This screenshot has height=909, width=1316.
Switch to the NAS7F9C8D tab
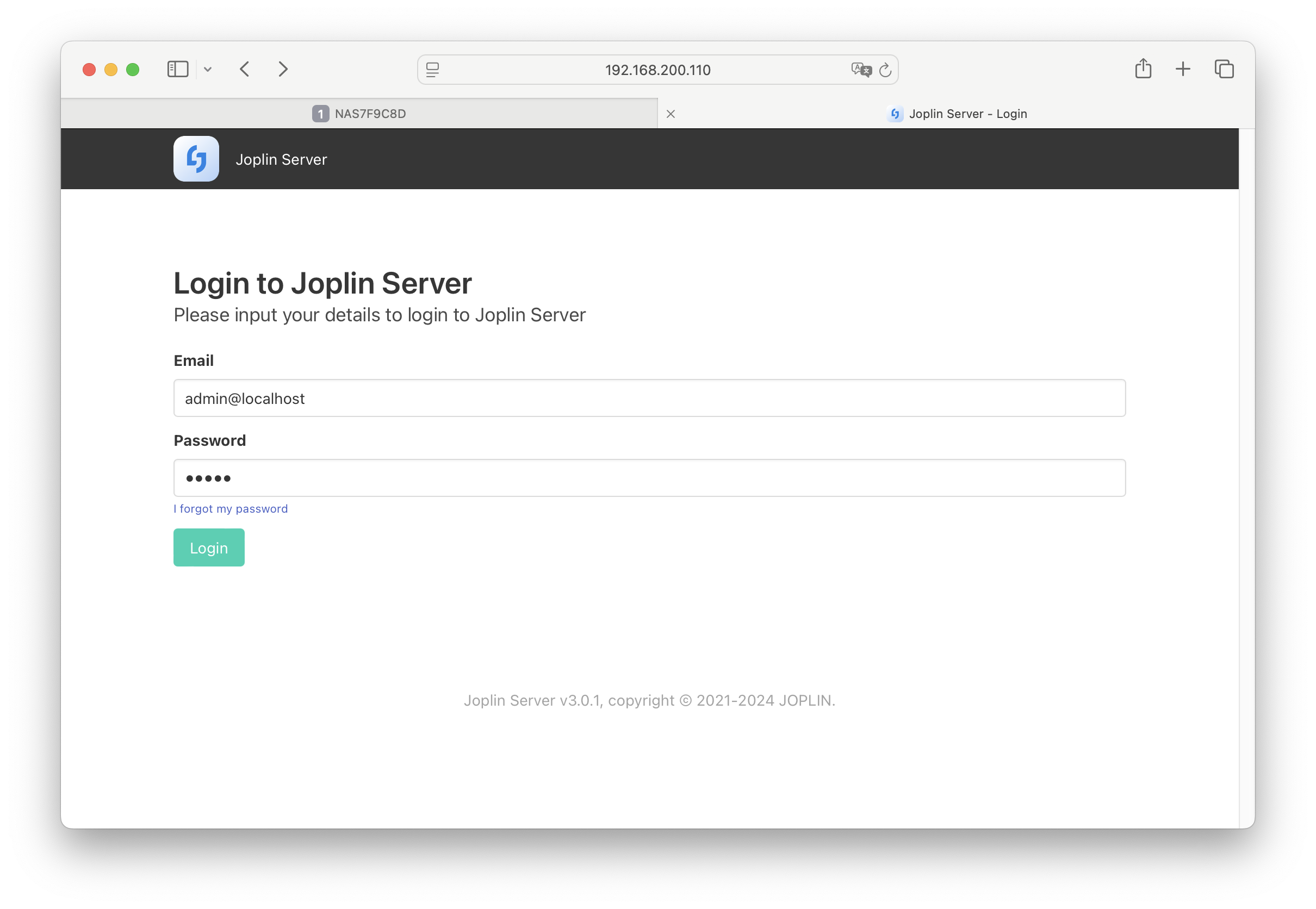point(359,114)
